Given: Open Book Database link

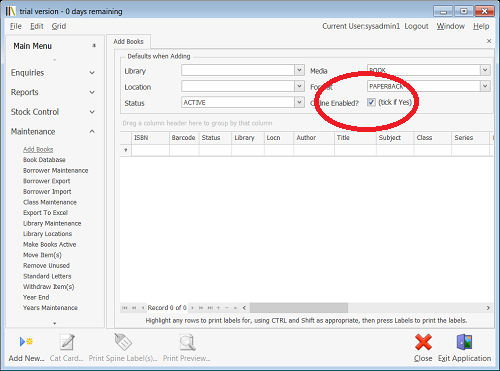Looking at the screenshot, I should pos(44,160).
